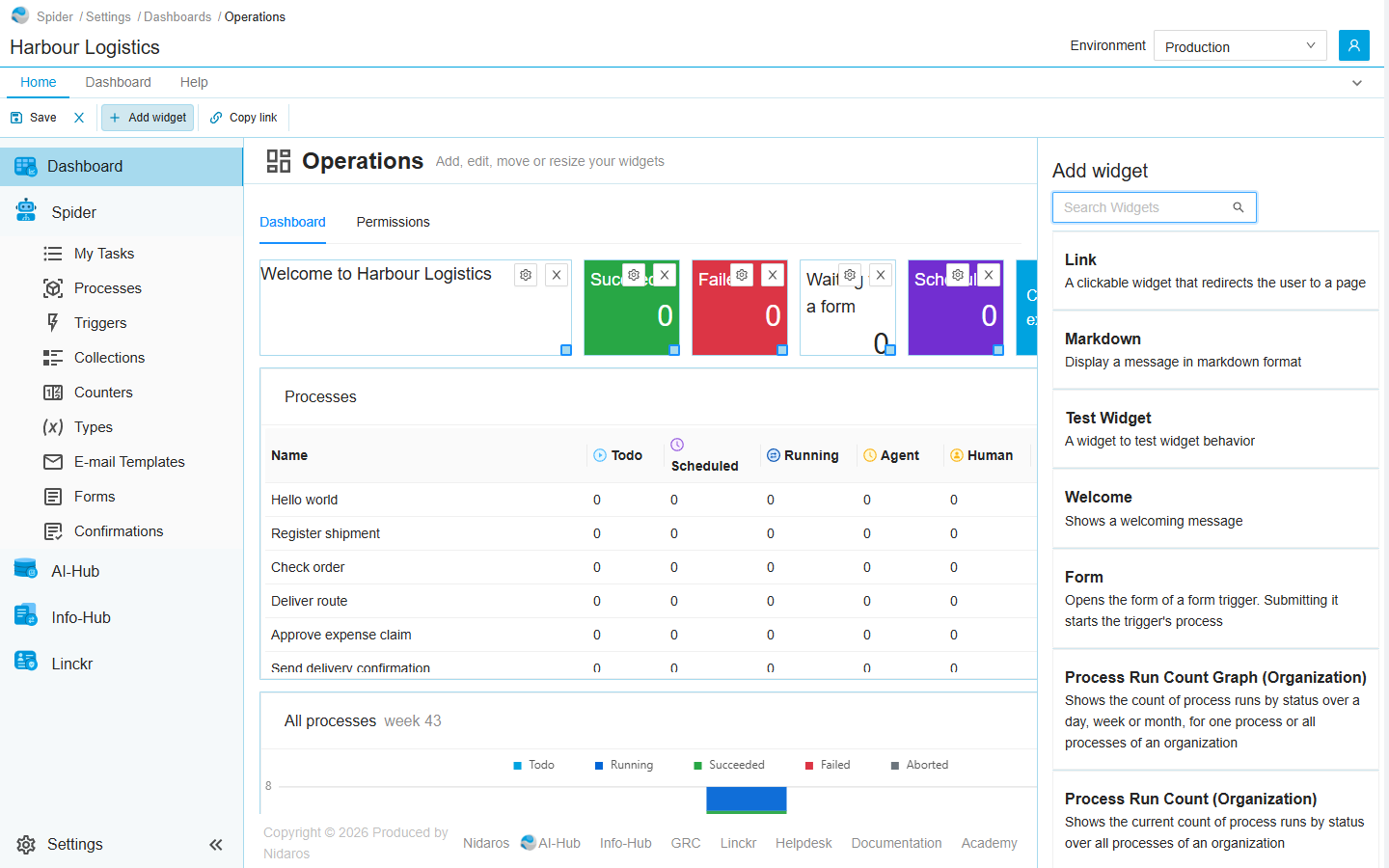Remove the red Failed widget
This screenshot has width=1389, height=868.
[x=773, y=275]
